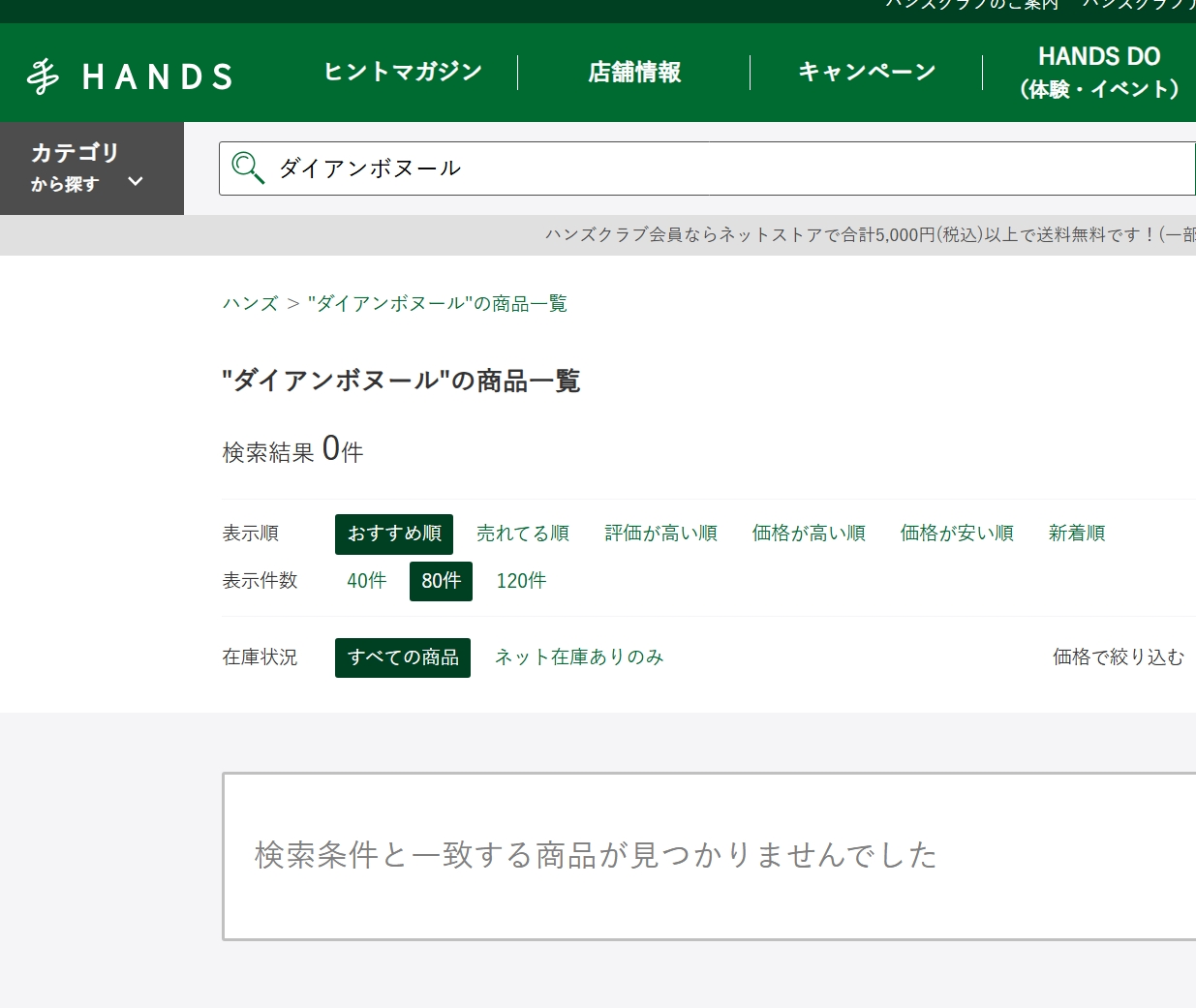Click the 表示件数 label
Screen dimensions: 1196x1008
pyautogui.click(x=261, y=581)
